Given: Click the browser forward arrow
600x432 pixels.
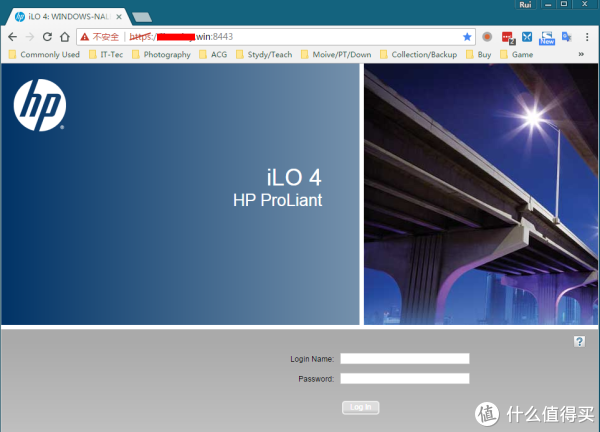Looking at the screenshot, I should coord(30,37).
